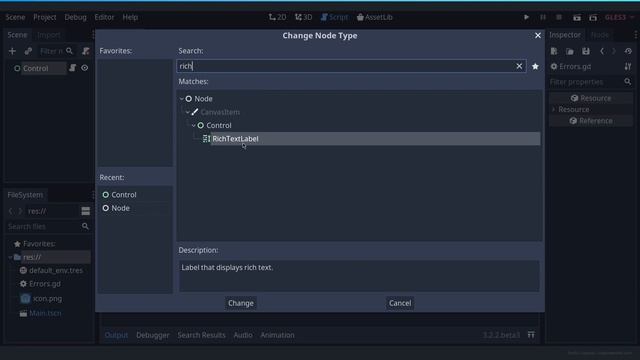Cancel the Change Node Type dialog
The image size is (640, 360).
coord(400,303)
